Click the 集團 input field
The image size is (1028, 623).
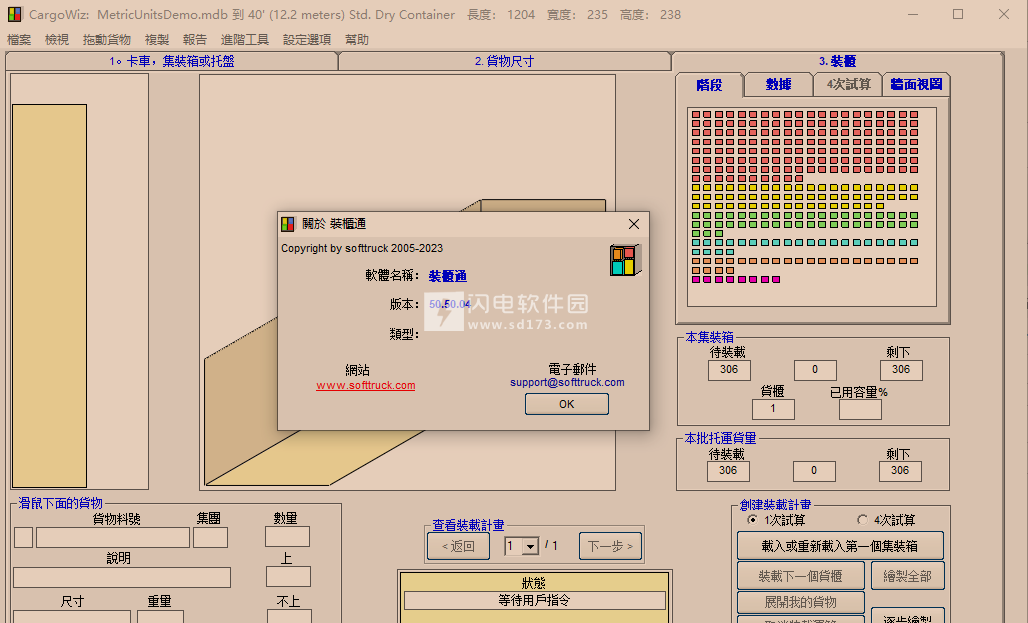(x=210, y=538)
